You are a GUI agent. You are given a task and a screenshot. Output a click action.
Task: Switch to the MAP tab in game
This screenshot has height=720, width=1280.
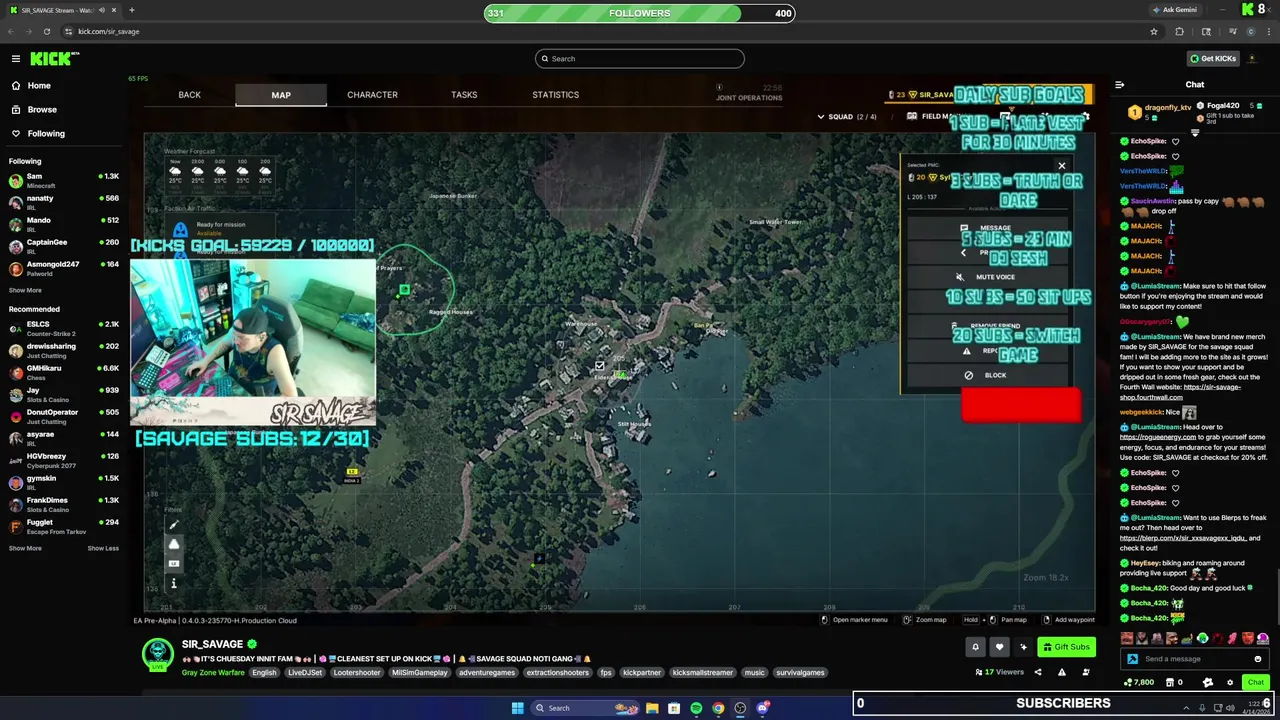pos(281,95)
